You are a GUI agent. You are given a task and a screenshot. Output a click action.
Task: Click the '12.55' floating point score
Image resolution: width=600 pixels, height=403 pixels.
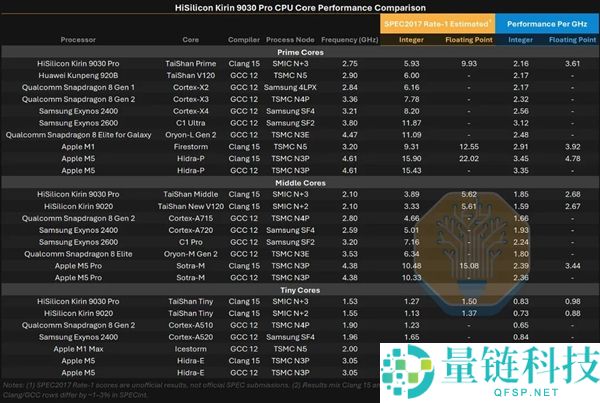(x=469, y=147)
